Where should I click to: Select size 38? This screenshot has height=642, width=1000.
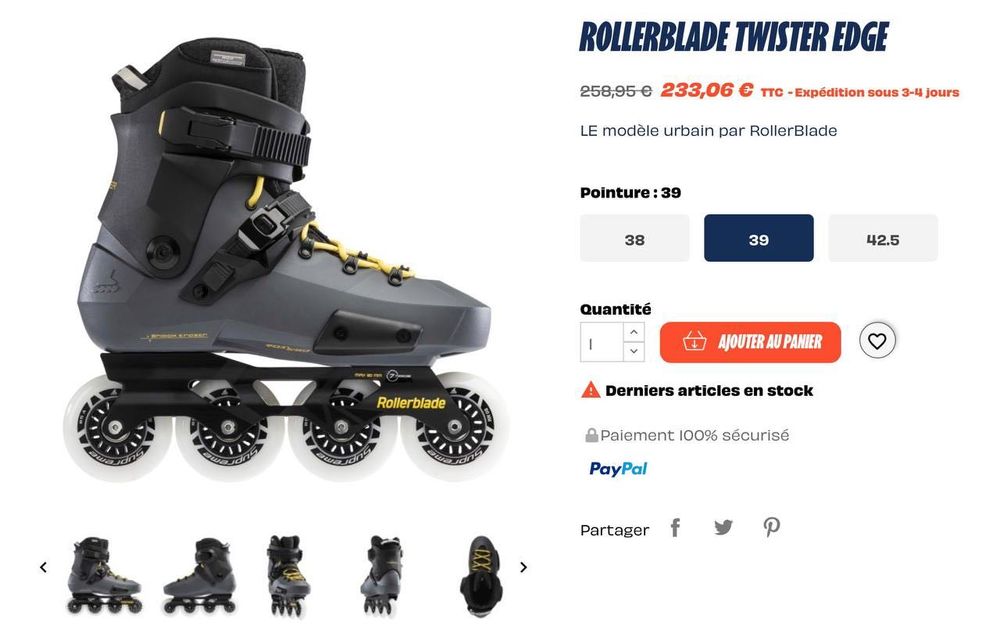(x=635, y=238)
